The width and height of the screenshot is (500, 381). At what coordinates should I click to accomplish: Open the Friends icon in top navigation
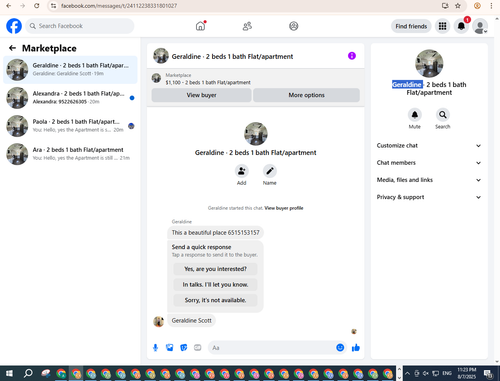247,26
